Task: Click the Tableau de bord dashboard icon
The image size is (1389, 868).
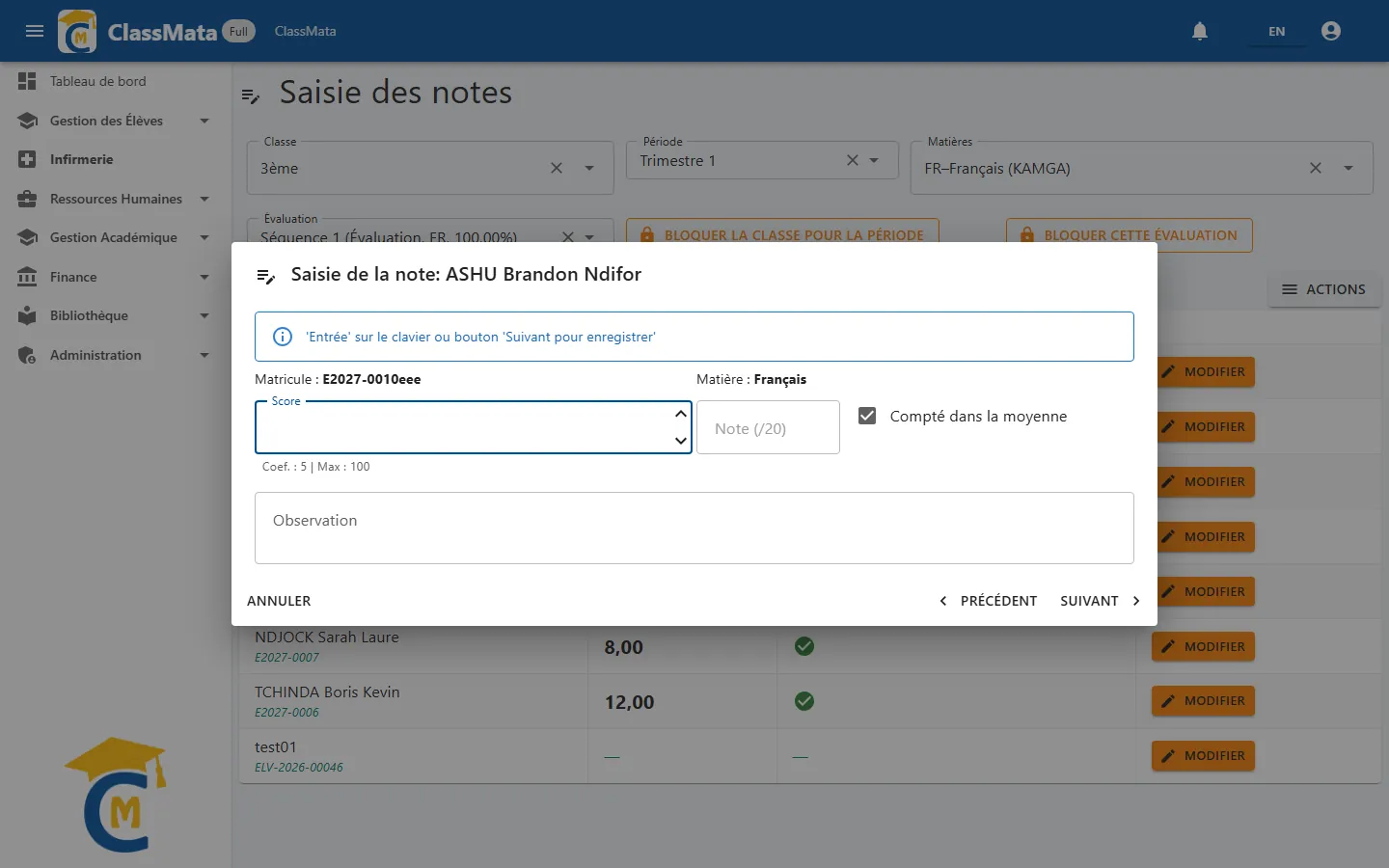Action: click(x=27, y=81)
